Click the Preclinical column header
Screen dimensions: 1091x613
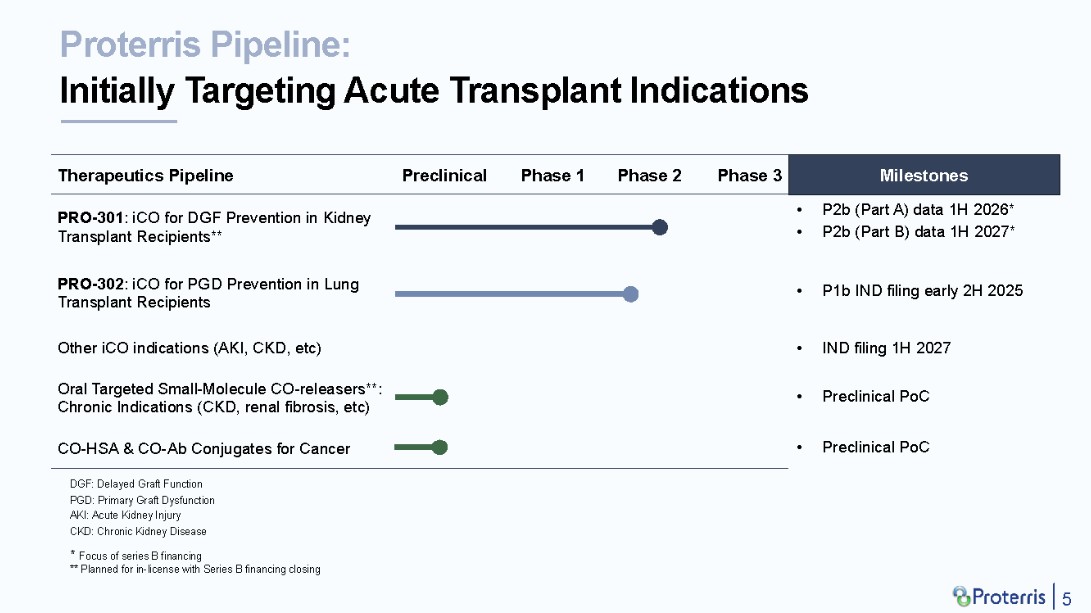pos(444,175)
